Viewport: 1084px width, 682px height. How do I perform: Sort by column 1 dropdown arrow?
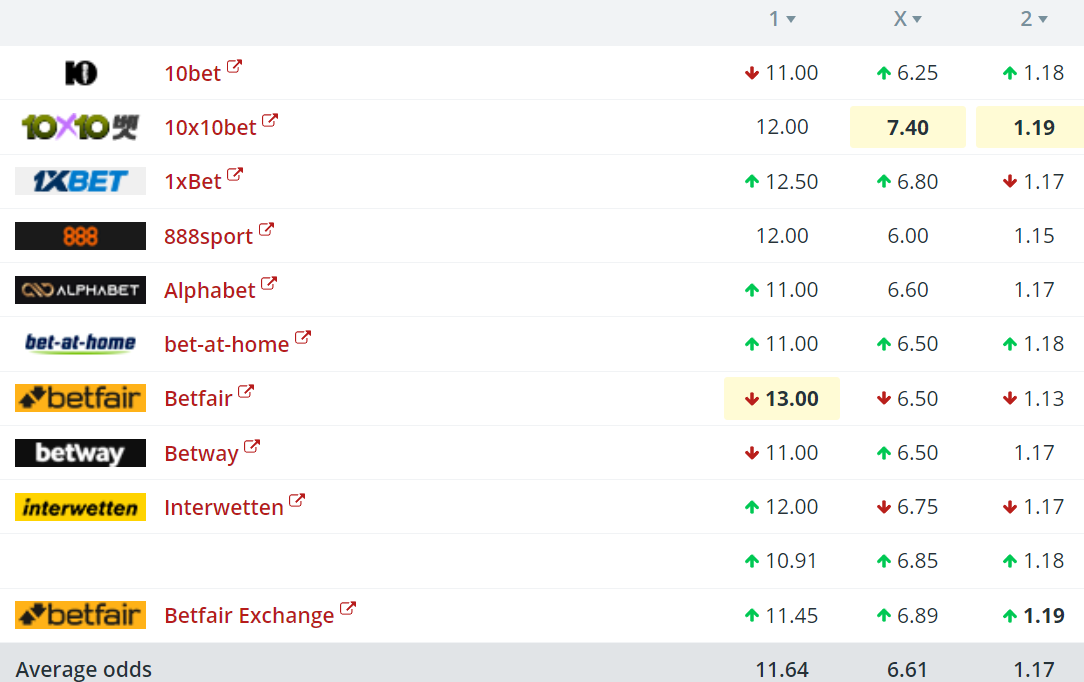tap(791, 20)
